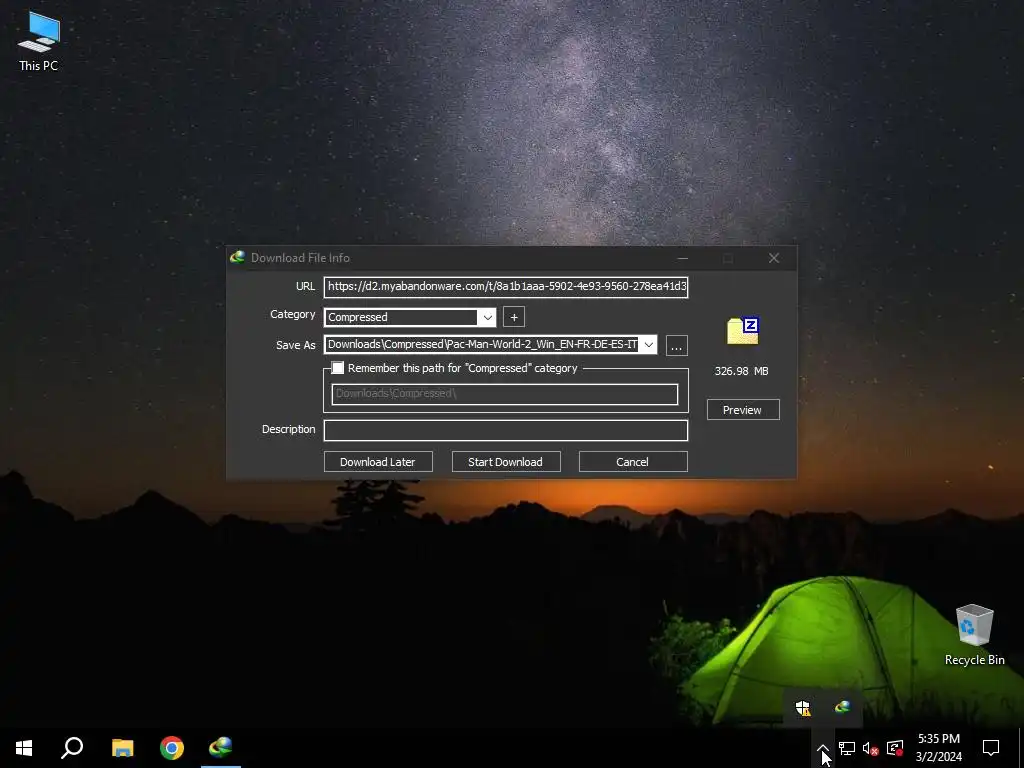Click Start Download button
This screenshot has height=768, width=1024.
pyautogui.click(x=505, y=462)
